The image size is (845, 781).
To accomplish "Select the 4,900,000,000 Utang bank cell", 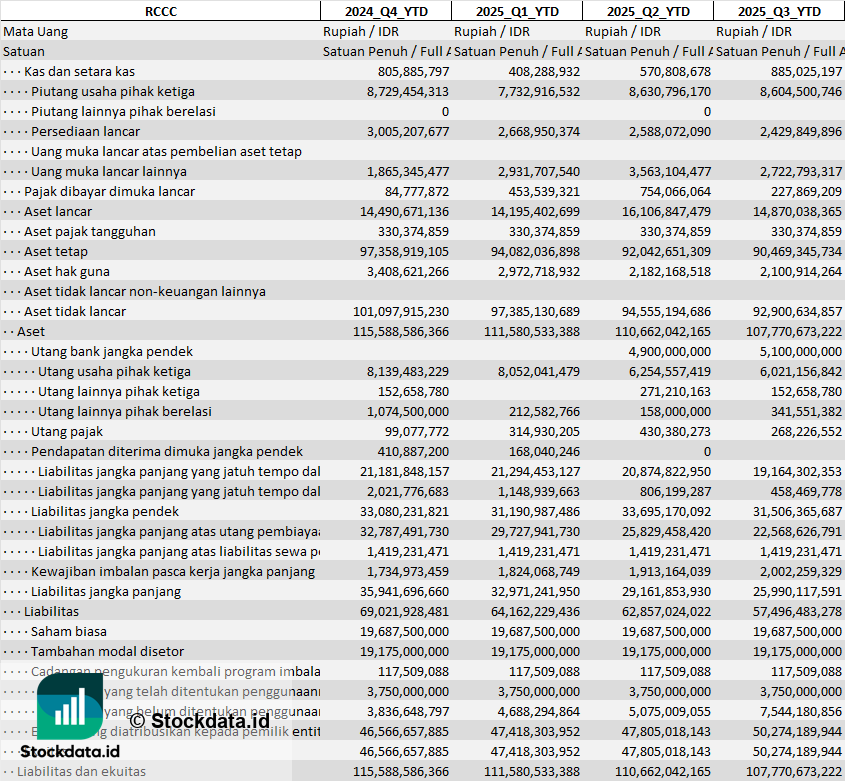I will [669, 351].
